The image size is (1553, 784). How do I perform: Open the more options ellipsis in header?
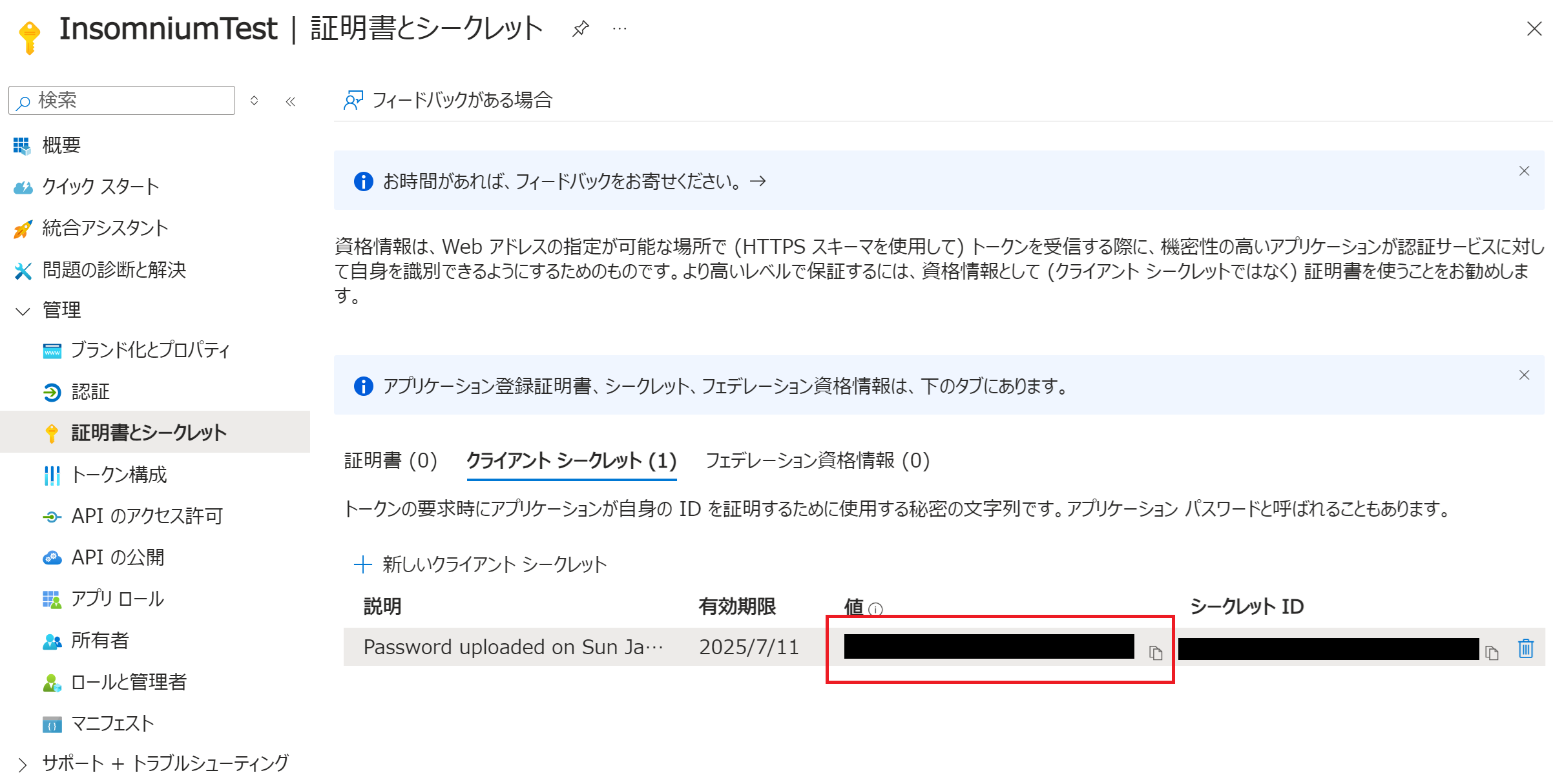click(x=620, y=28)
